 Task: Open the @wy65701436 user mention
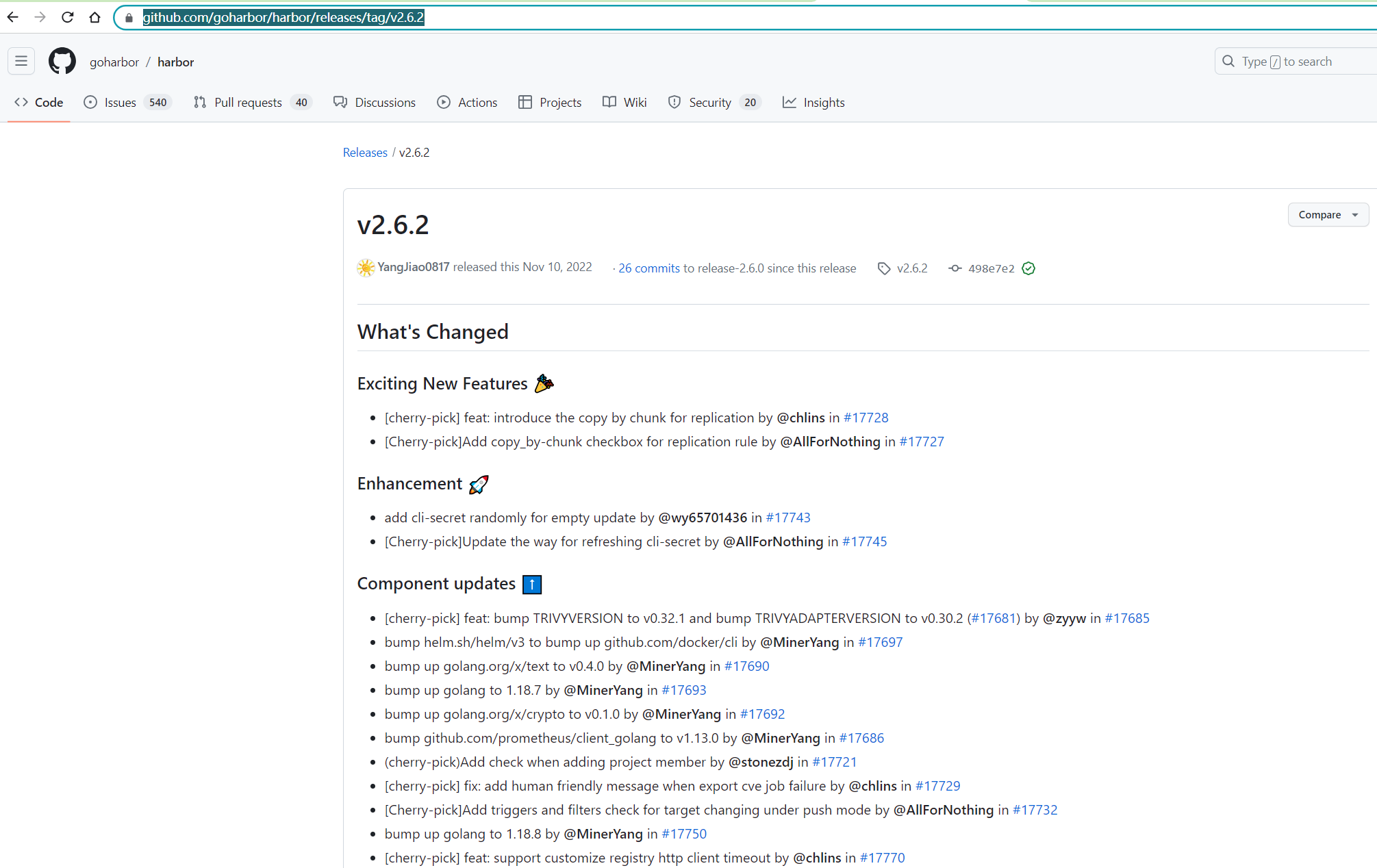703,518
